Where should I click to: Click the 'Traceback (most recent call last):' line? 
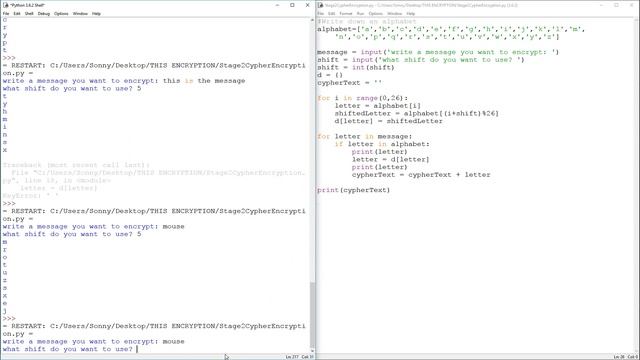coord(76,165)
